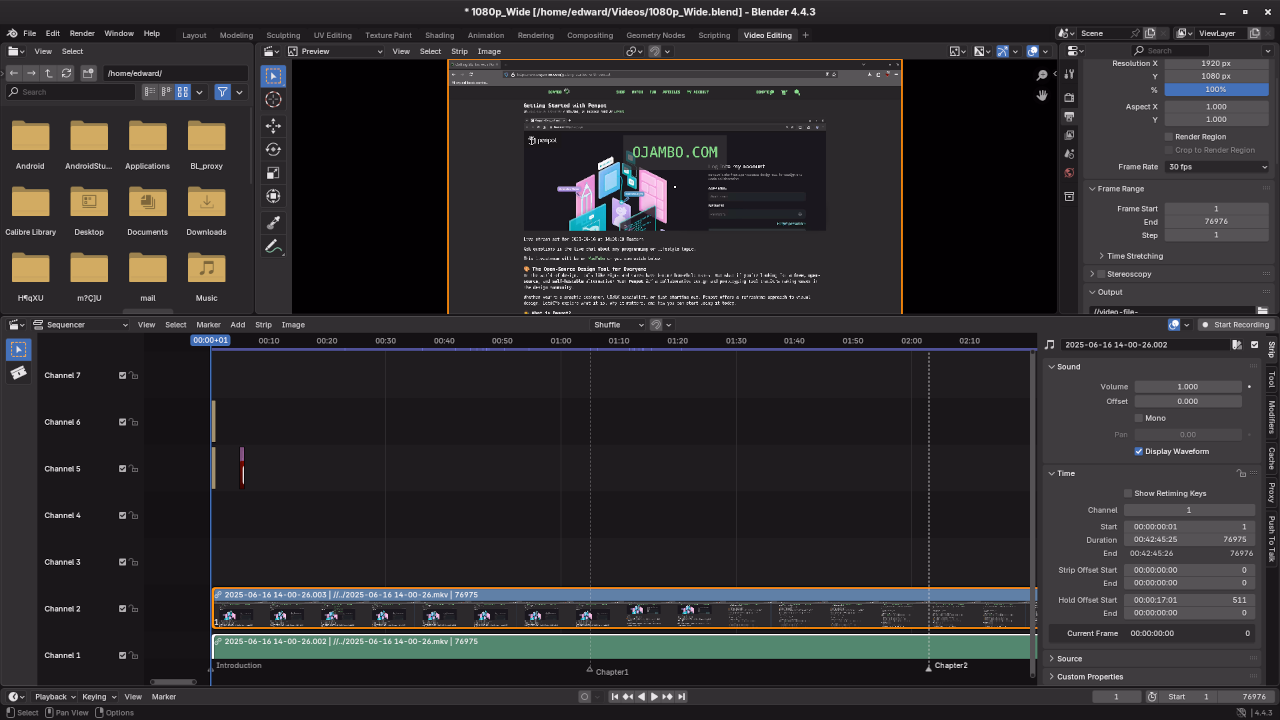This screenshot has width=1280, height=720.
Task: Open the World properties tab icon
Action: pos(1069,173)
